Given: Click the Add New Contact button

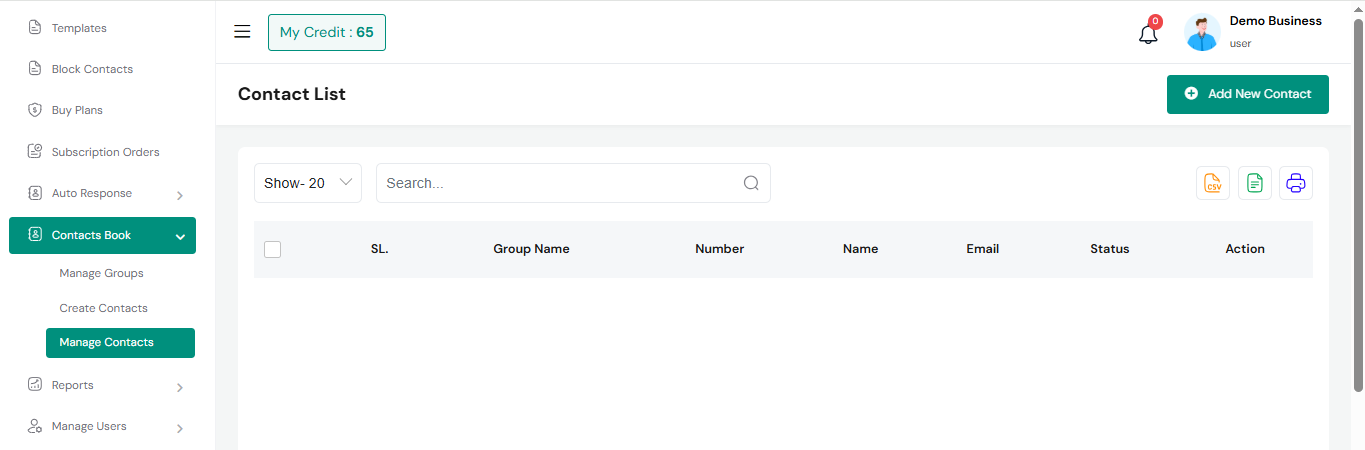Looking at the screenshot, I should (x=1247, y=94).
